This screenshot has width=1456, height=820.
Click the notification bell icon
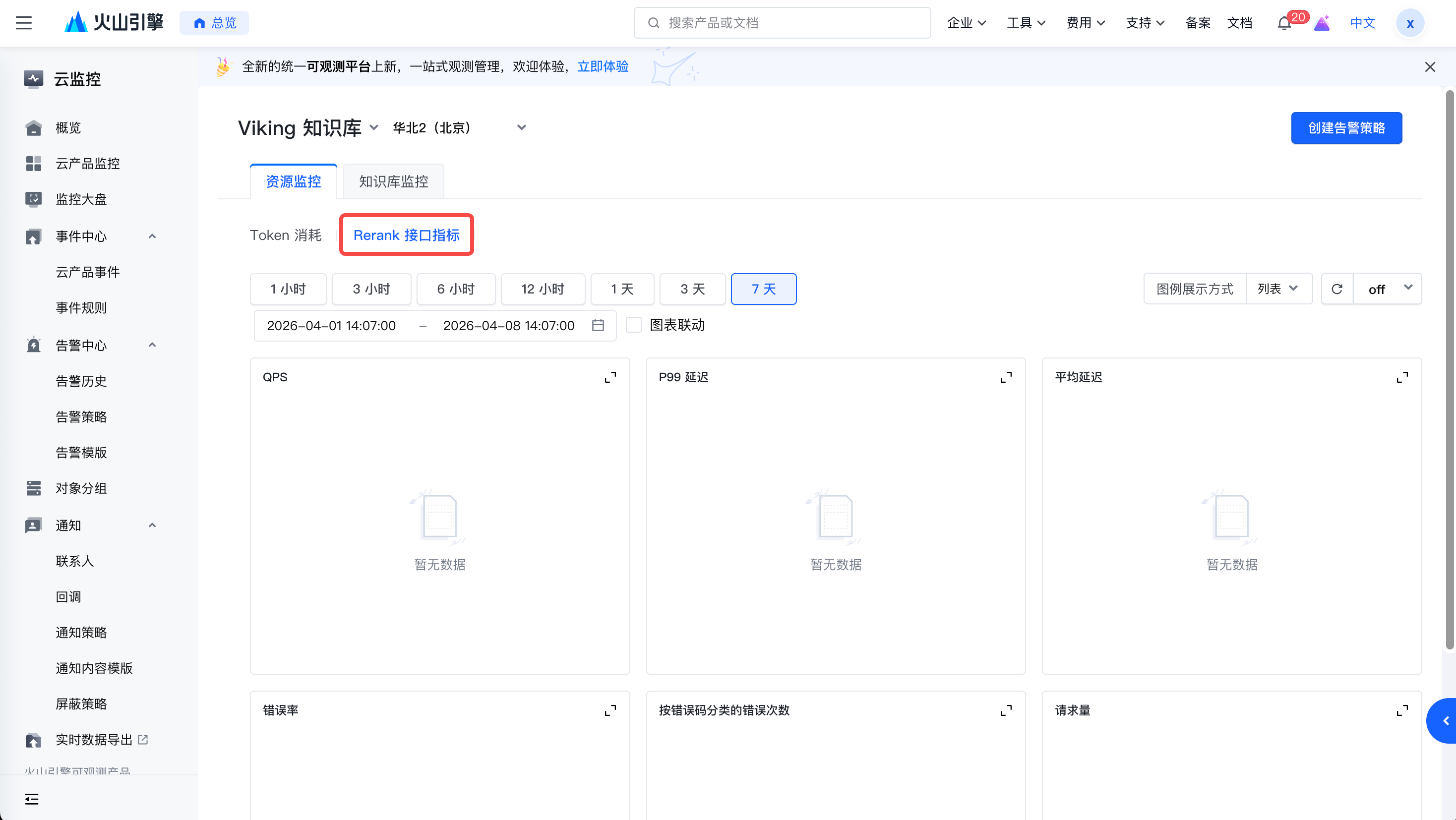(1283, 23)
